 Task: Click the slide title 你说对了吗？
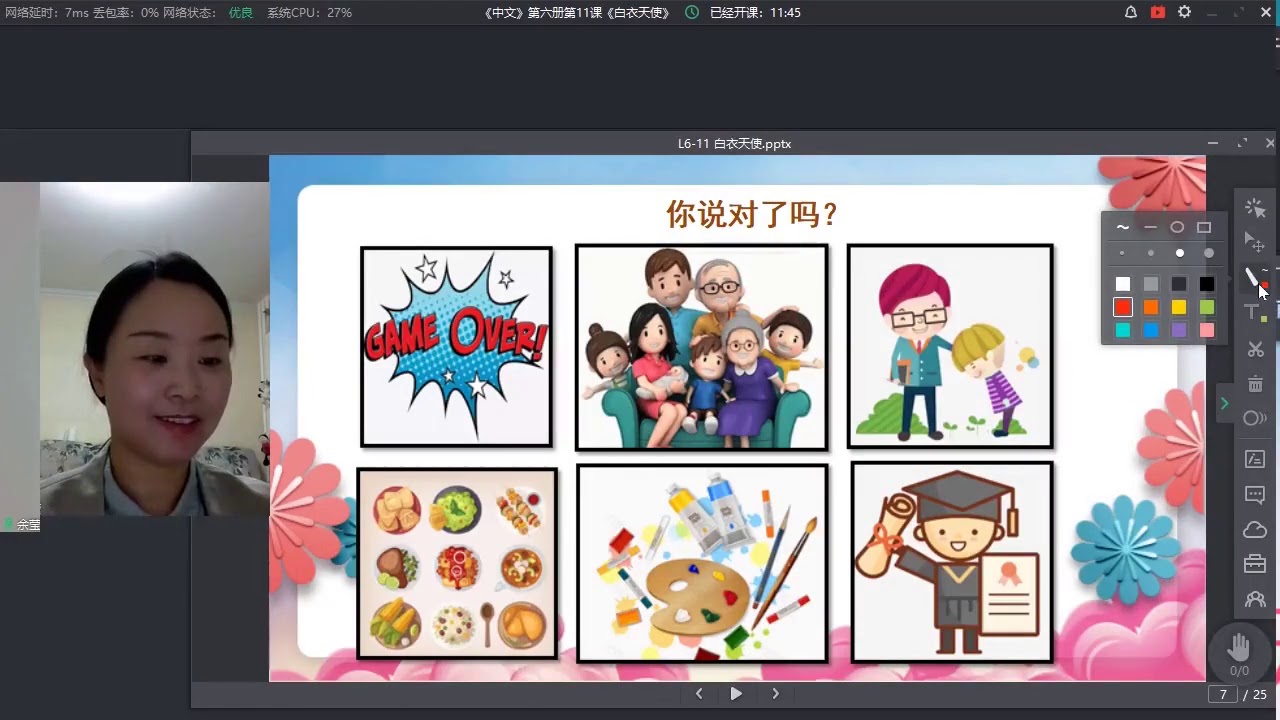752,214
